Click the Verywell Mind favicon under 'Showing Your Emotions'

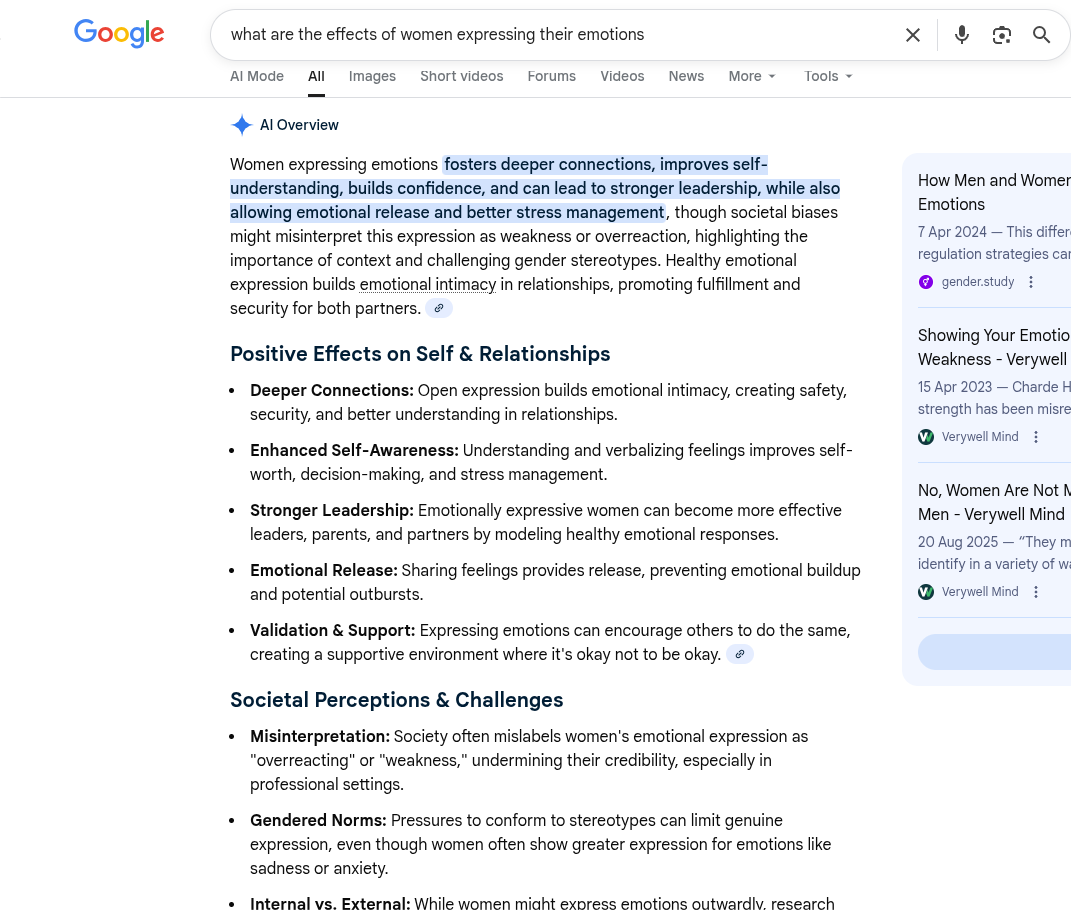pos(926,437)
